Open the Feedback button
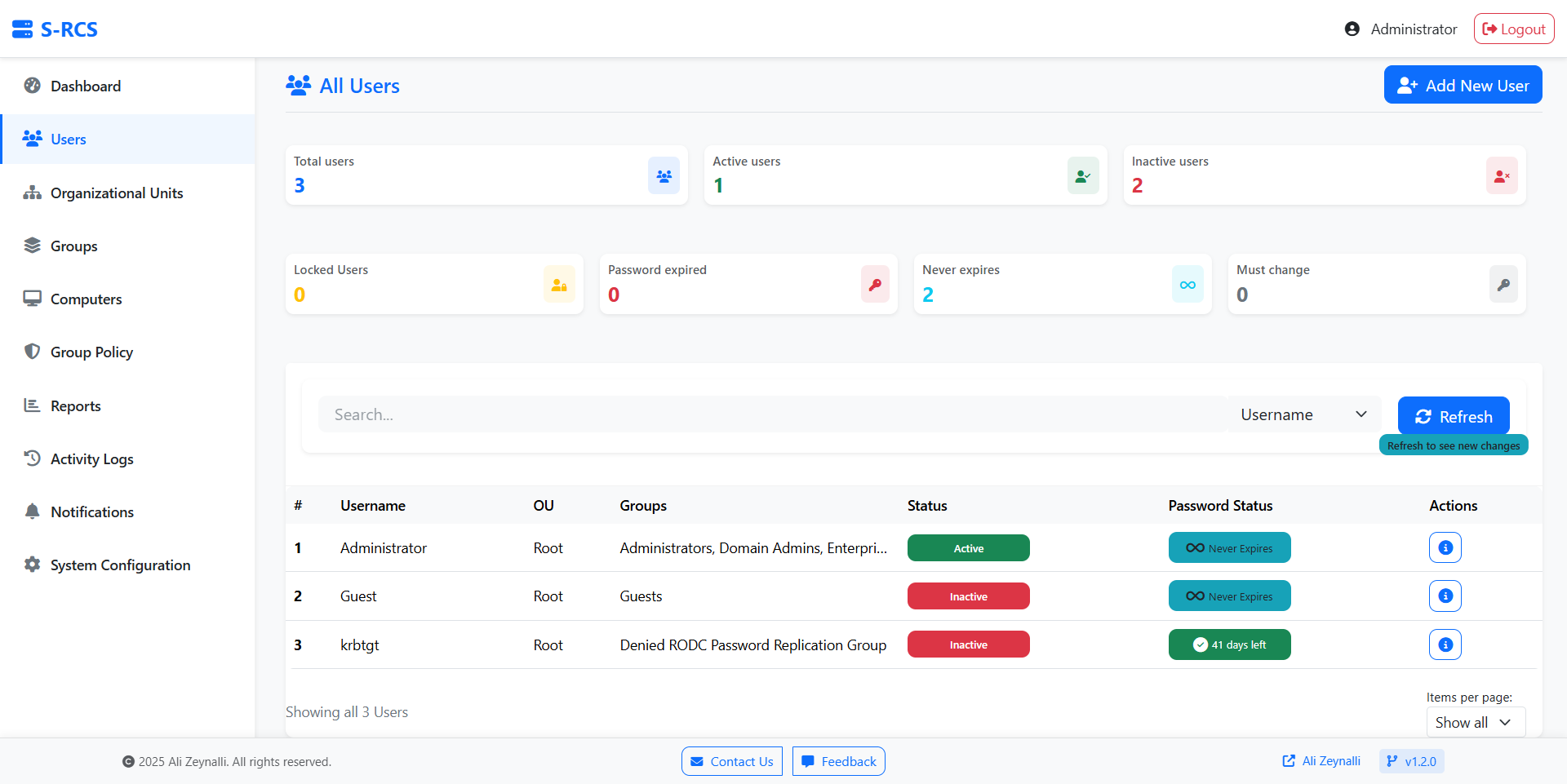Screen dimensions: 1567x784 tap(839, 761)
